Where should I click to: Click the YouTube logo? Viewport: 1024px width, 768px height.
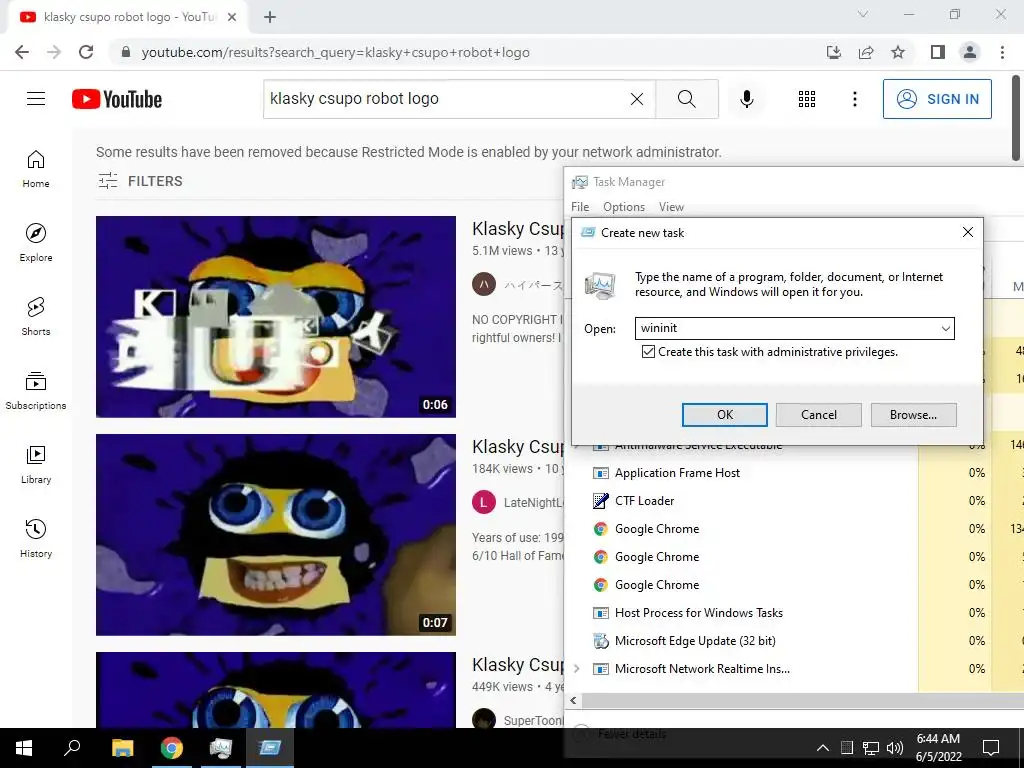tap(117, 99)
